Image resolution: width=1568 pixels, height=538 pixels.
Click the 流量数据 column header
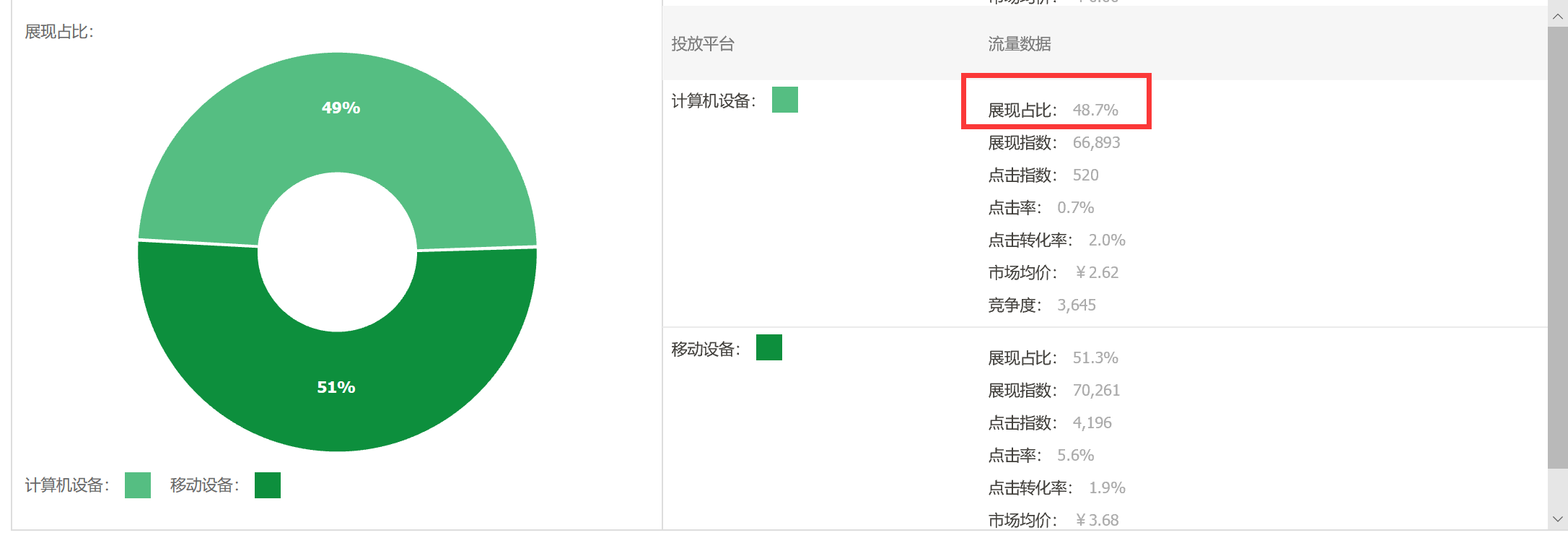1020,44
